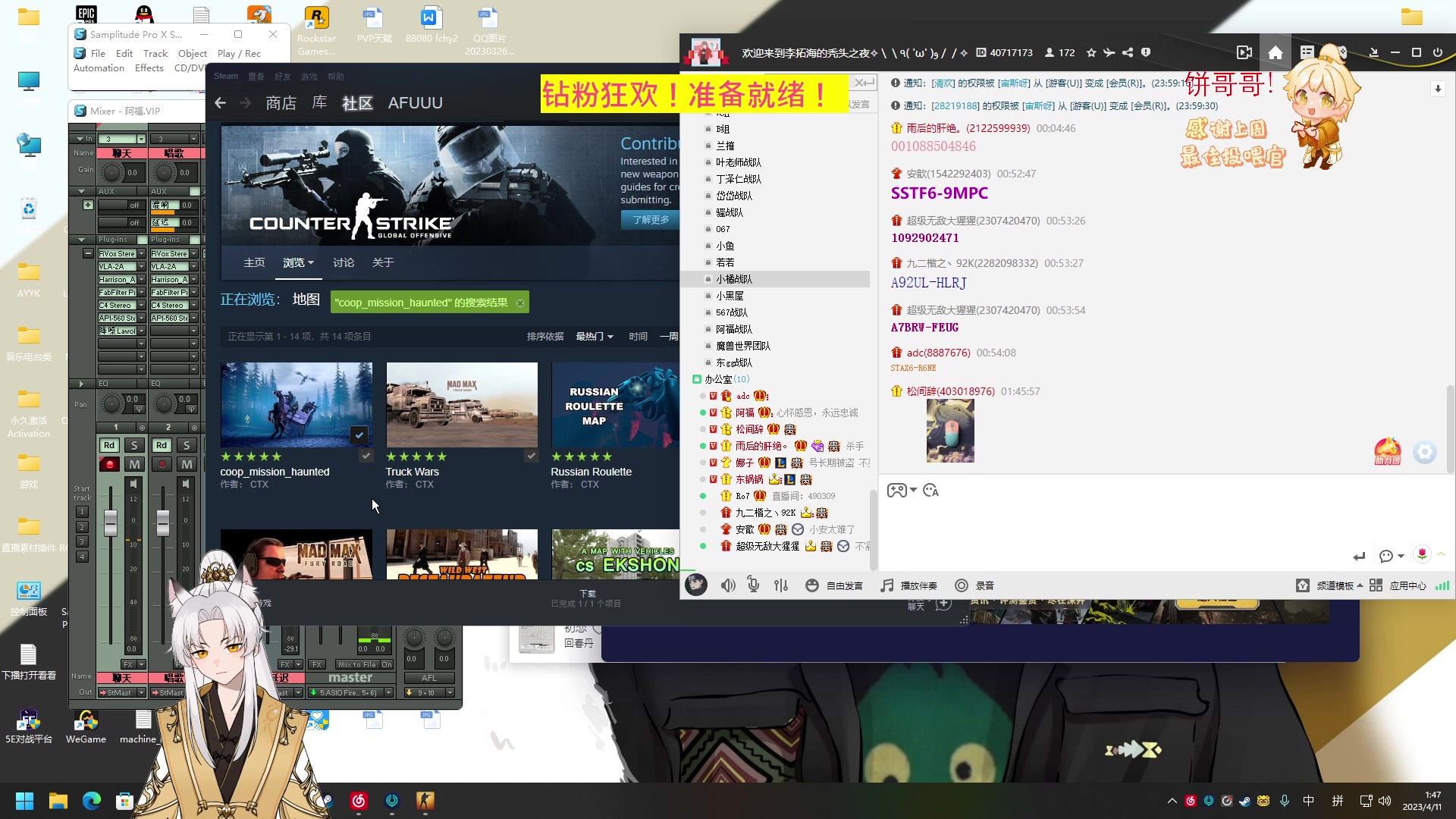Collapse the 办公室 channel group
The width and height of the screenshot is (1456, 819).
pyautogui.click(x=697, y=379)
